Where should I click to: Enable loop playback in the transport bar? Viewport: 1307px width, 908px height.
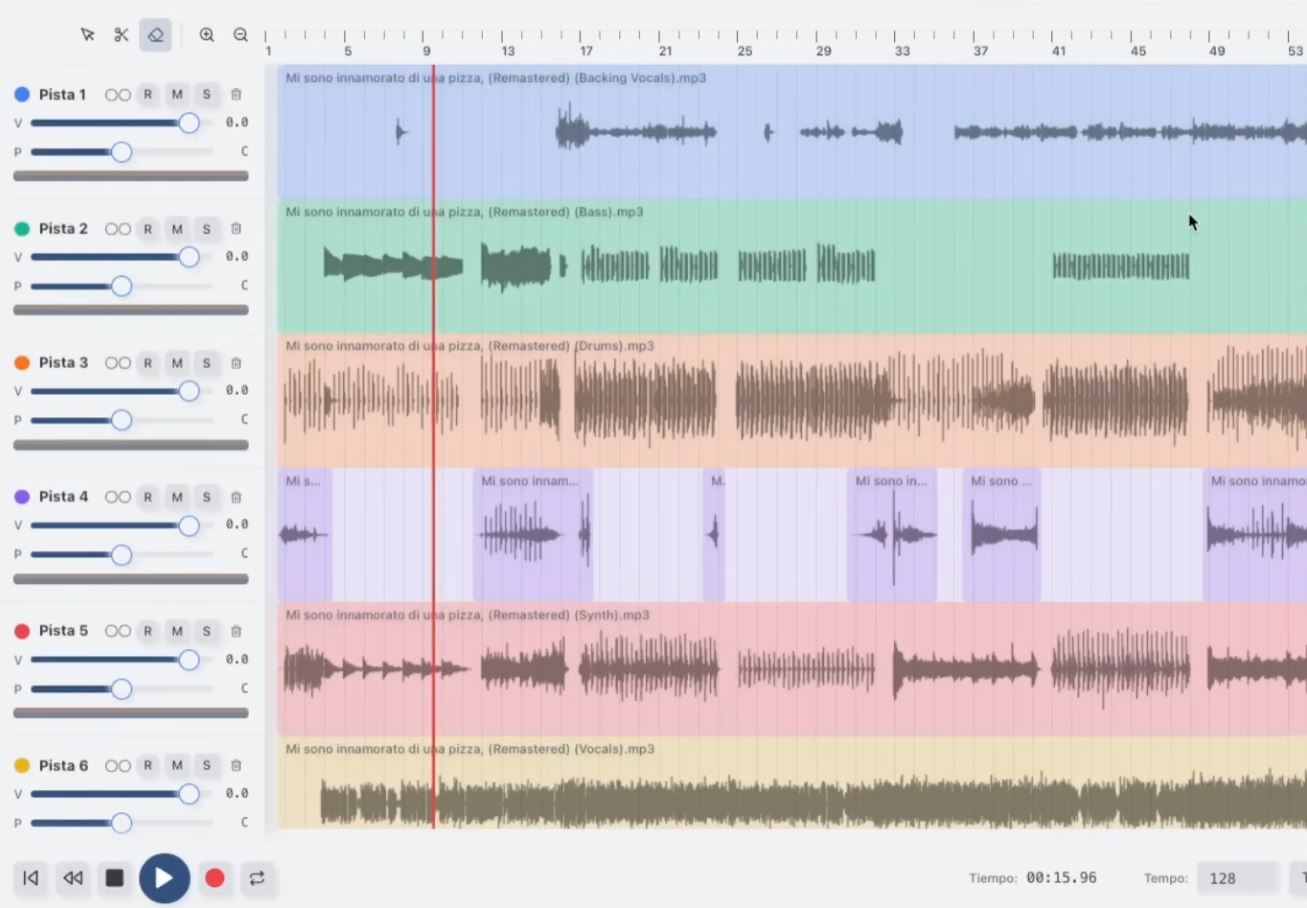[x=258, y=878]
